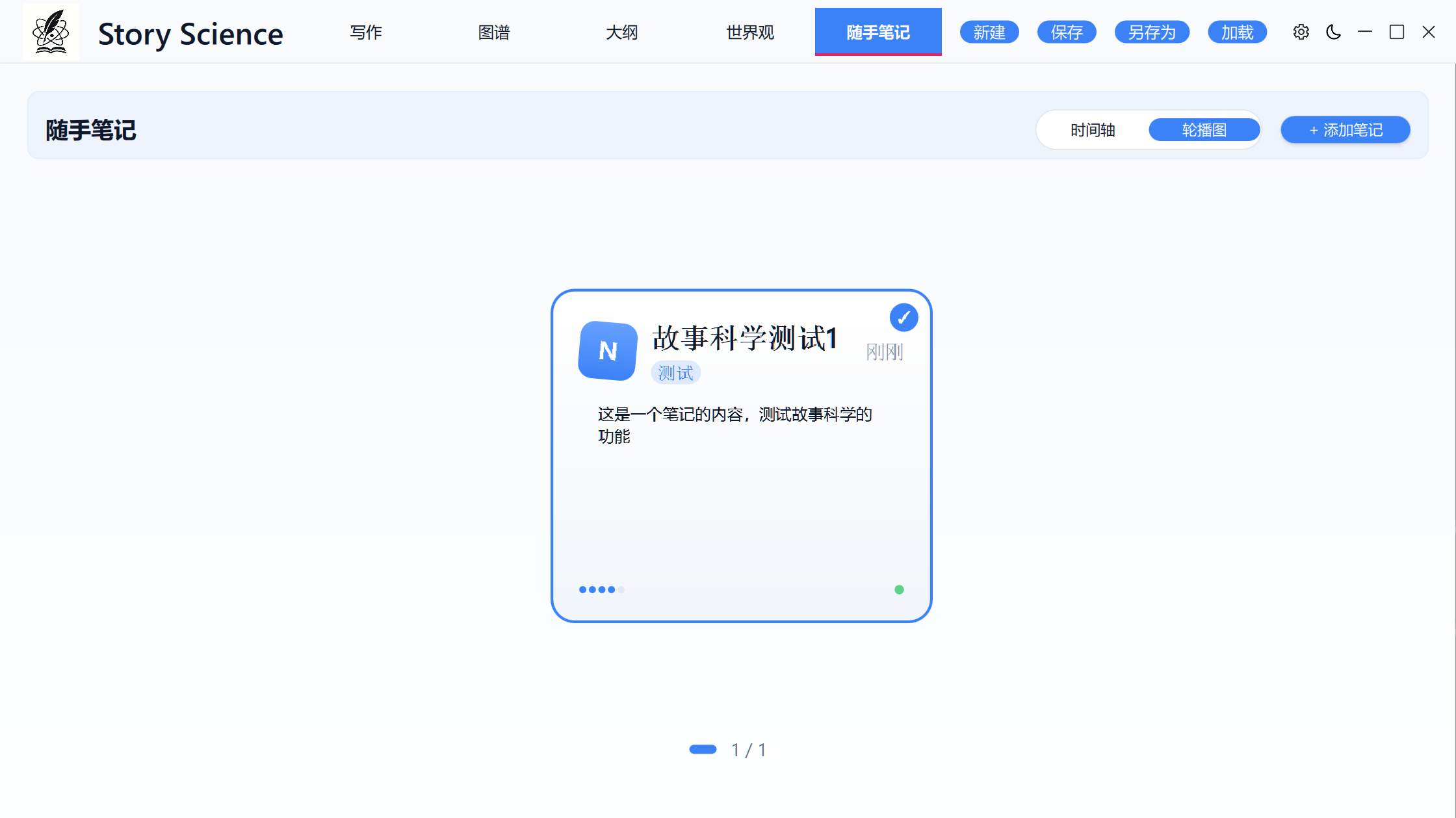
Task: Maximize the application window
Action: [x=1397, y=32]
